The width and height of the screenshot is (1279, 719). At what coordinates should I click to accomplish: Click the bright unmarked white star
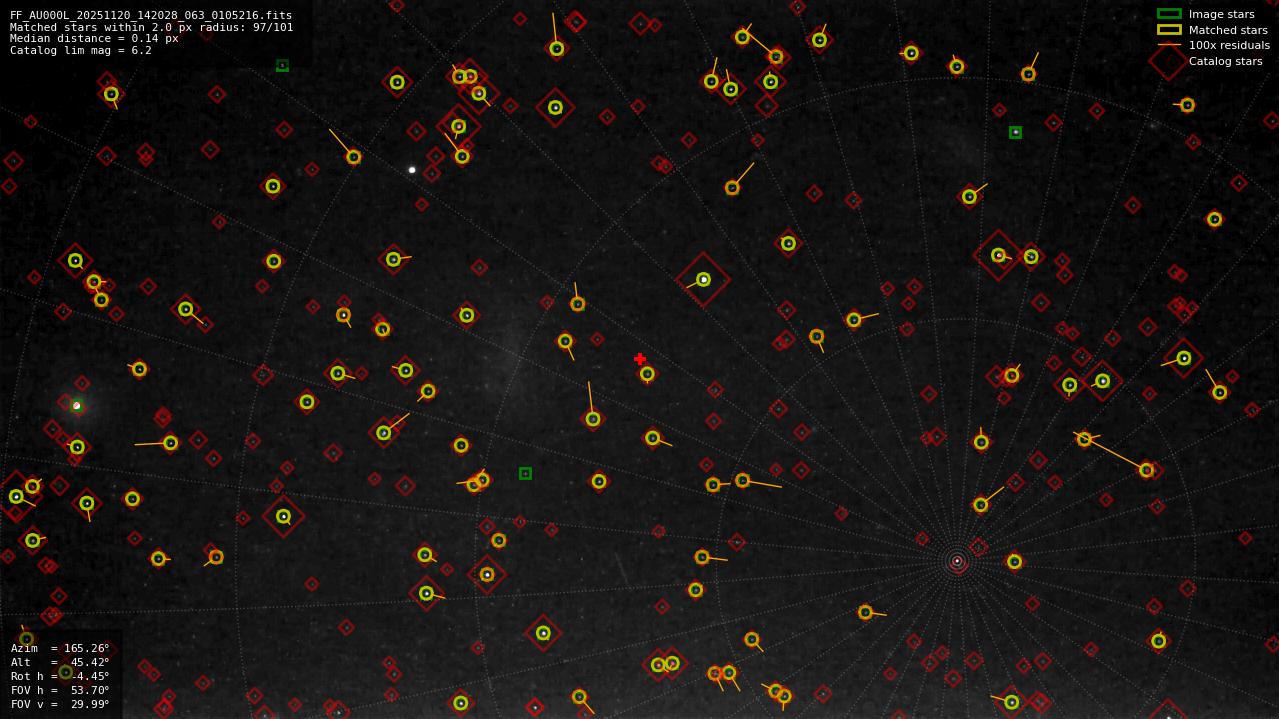412,170
